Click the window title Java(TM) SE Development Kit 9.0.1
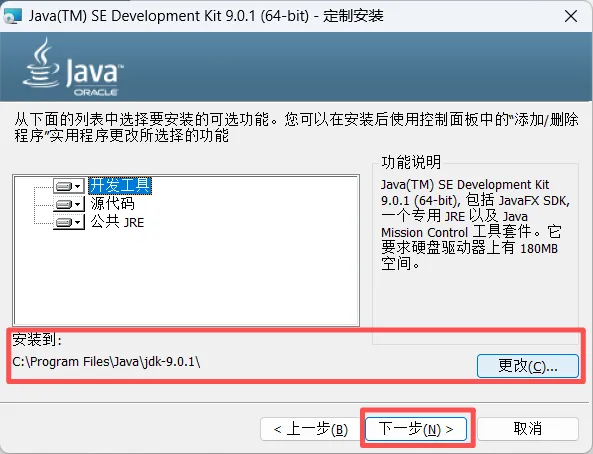The image size is (593, 454). [206, 16]
